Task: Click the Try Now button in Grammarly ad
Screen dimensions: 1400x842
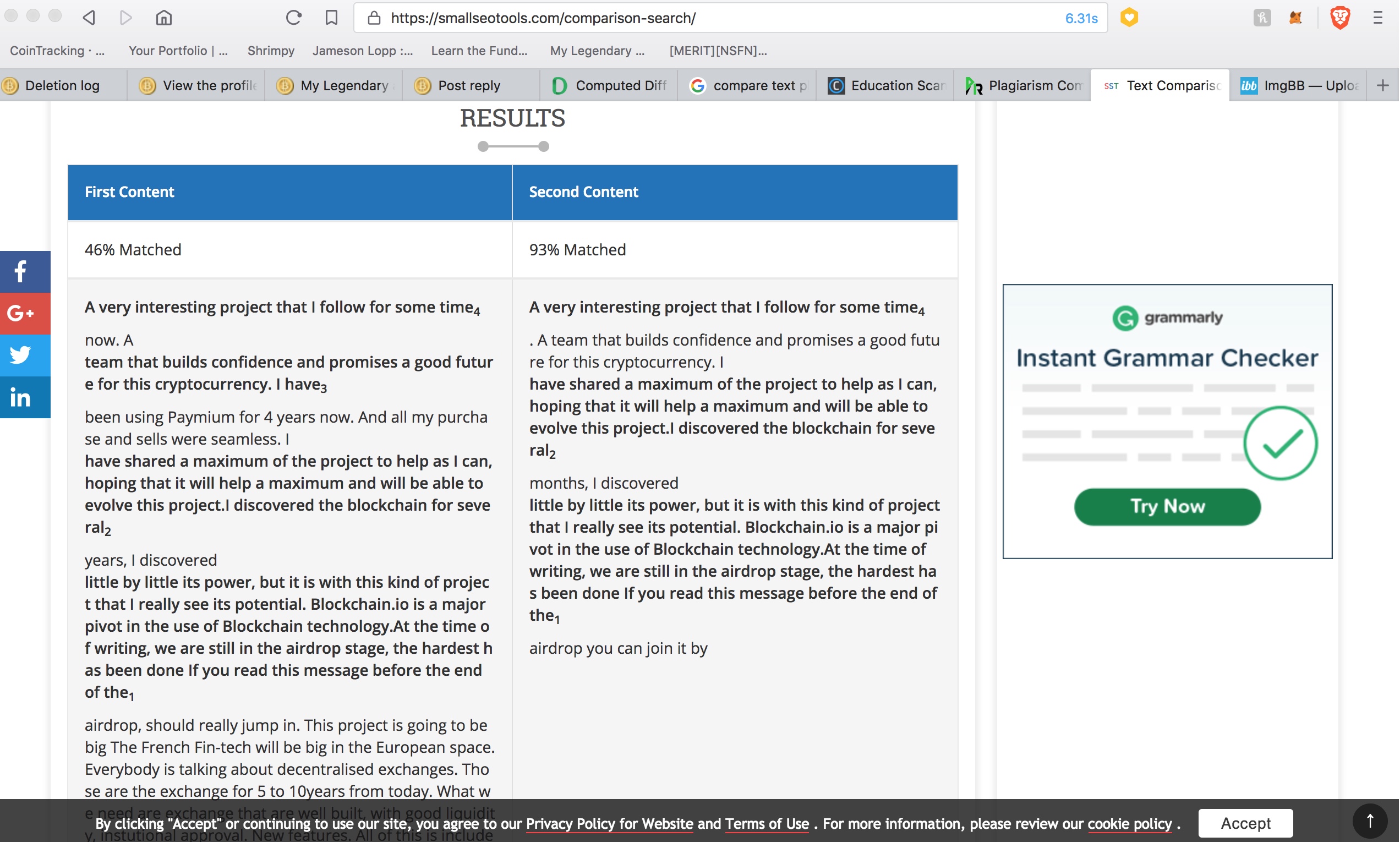Action: (x=1167, y=506)
